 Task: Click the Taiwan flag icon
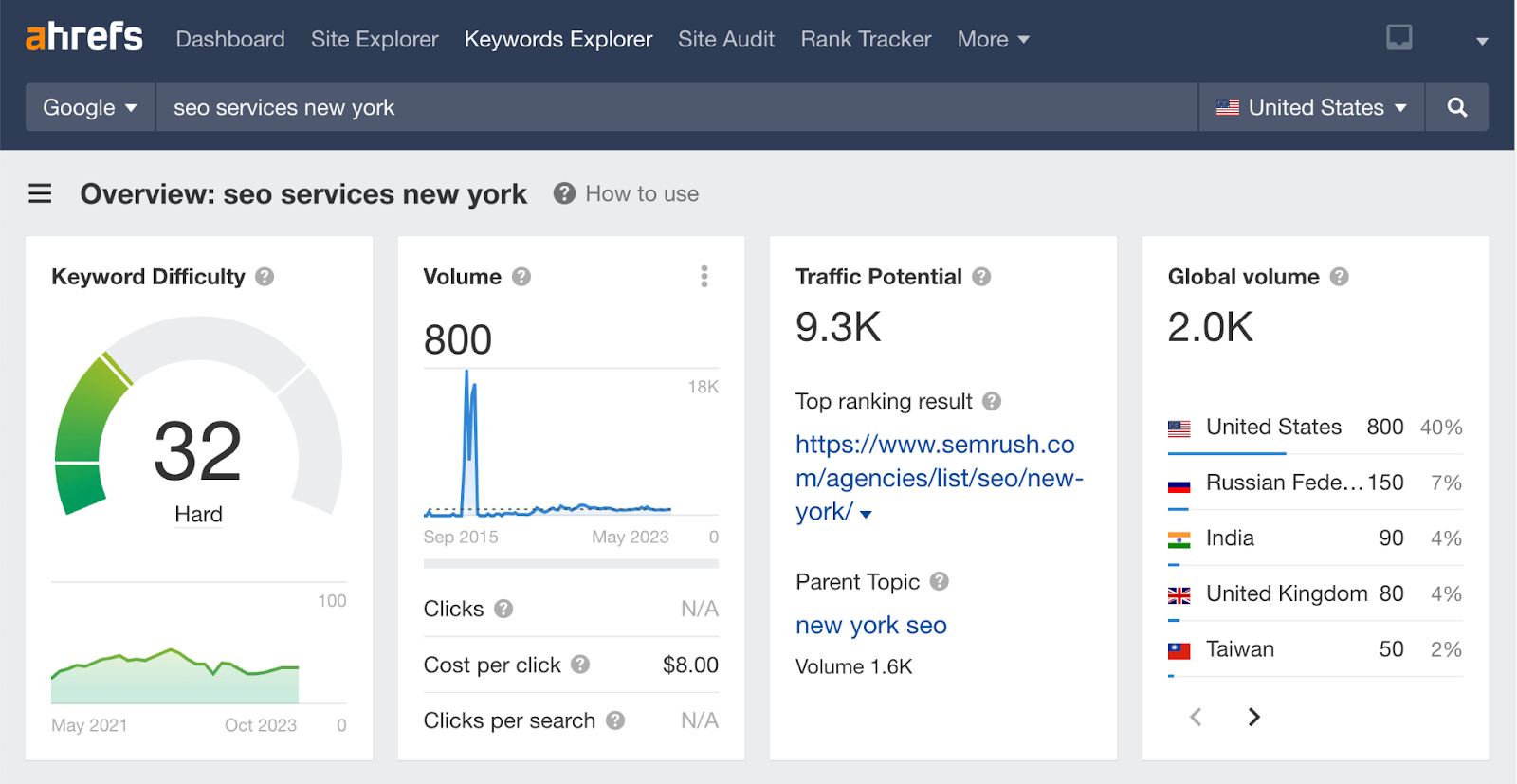pyautogui.click(x=1179, y=651)
